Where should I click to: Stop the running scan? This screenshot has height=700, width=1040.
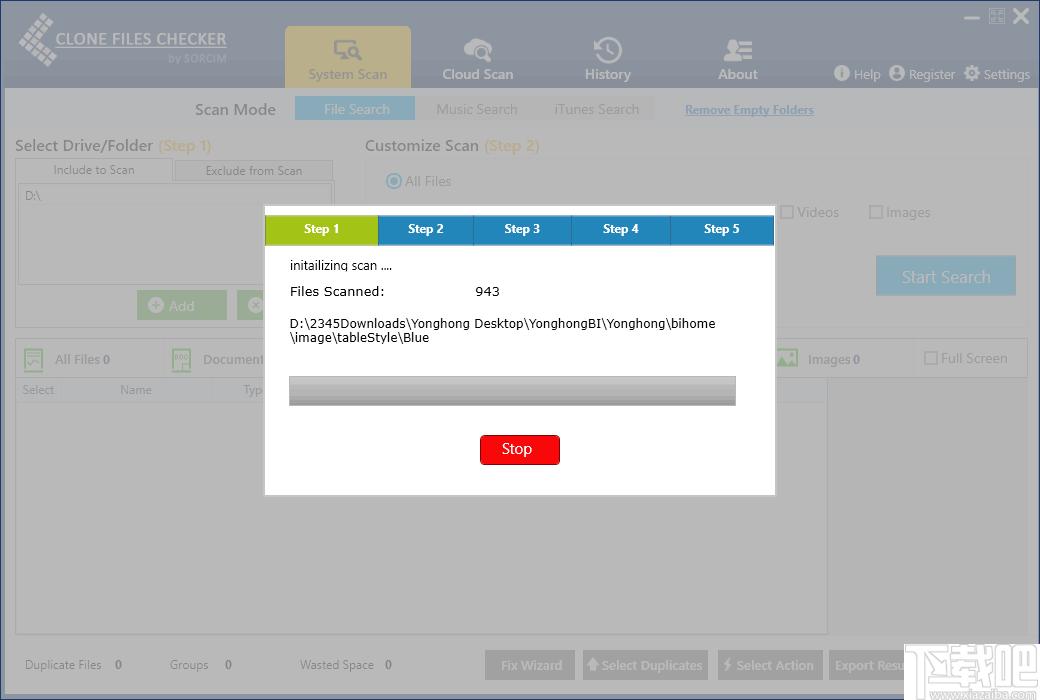click(519, 450)
